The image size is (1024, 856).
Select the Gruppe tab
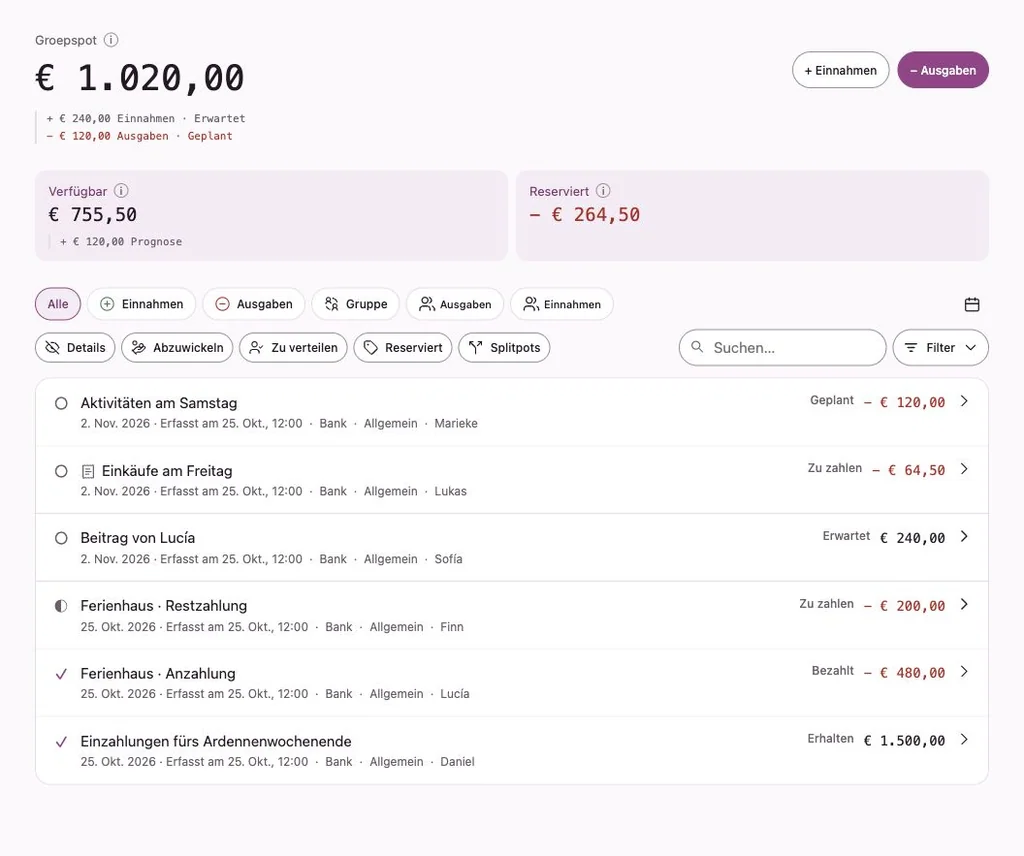click(x=355, y=304)
